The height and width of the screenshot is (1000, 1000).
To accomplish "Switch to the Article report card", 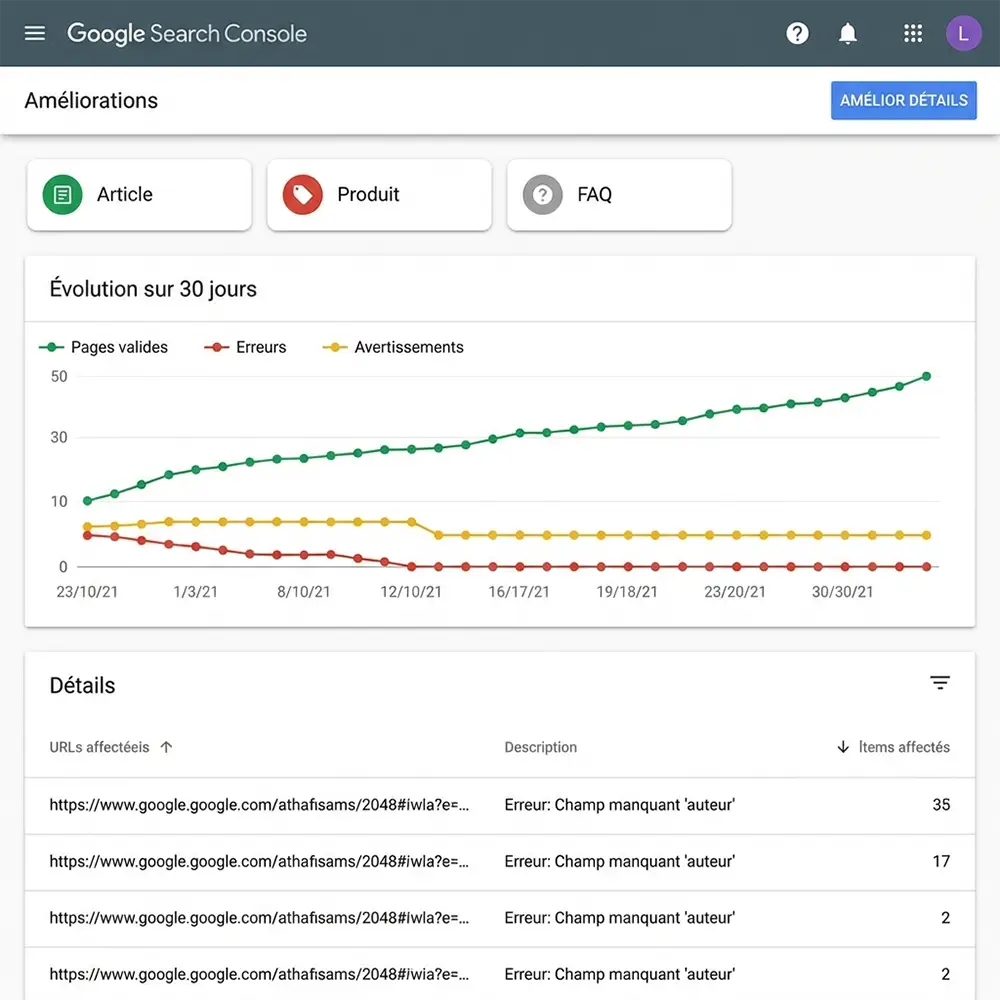I will pyautogui.click(x=138, y=194).
